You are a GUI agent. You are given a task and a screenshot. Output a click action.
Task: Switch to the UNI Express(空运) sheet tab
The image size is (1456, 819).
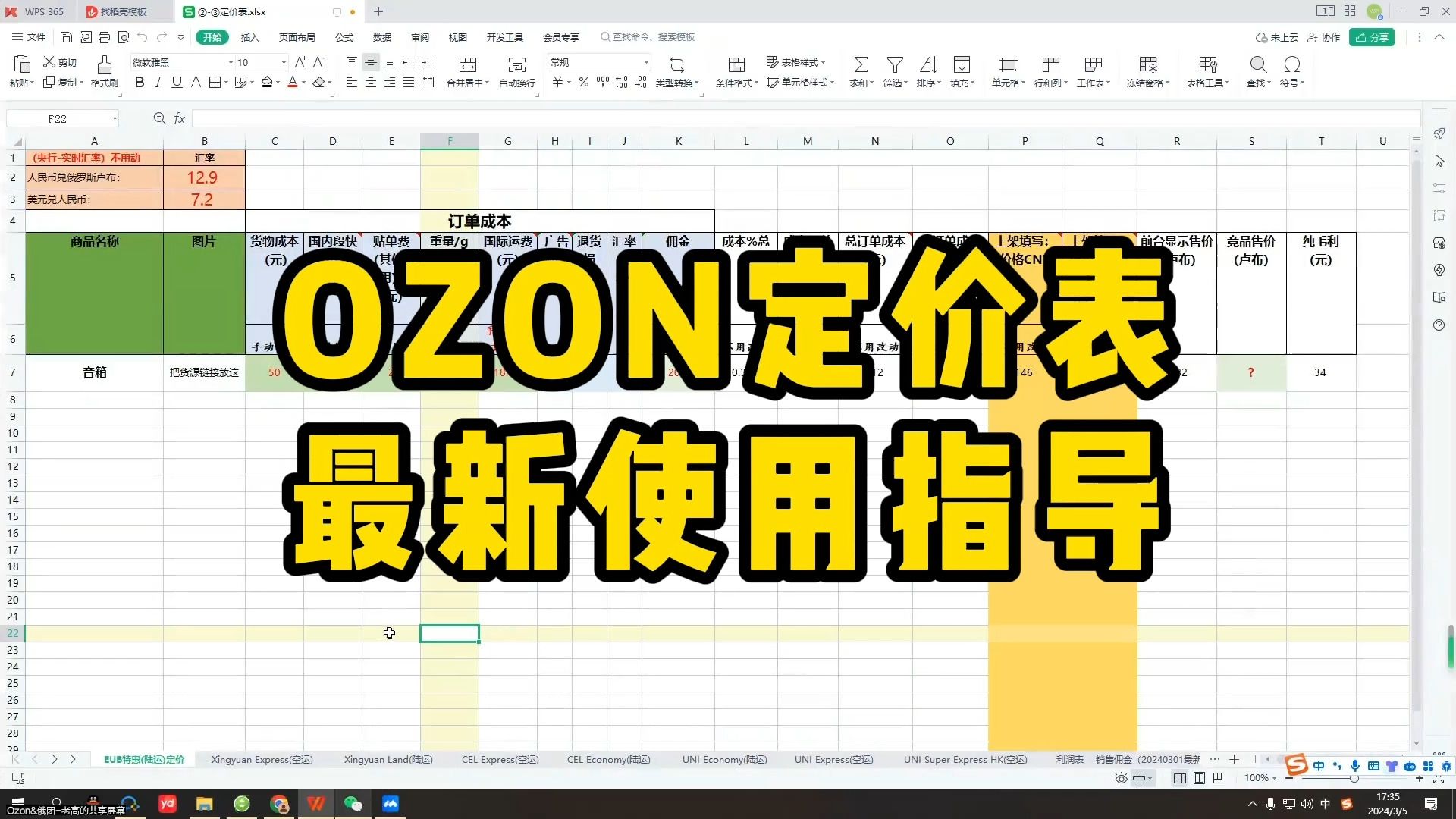pyautogui.click(x=833, y=759)
